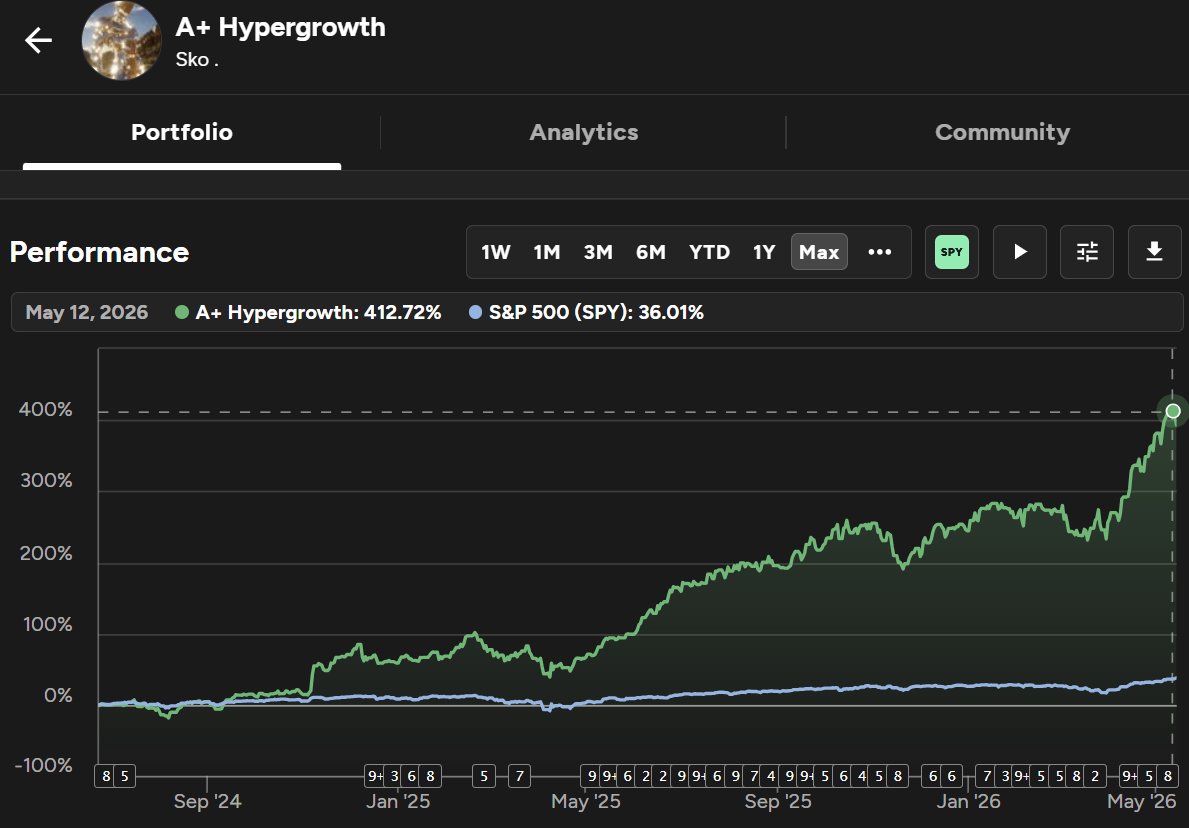Screen dimensions: 1189x828
Task: Click the blue S&P 500 legend dot
Action: click(475, 312)
